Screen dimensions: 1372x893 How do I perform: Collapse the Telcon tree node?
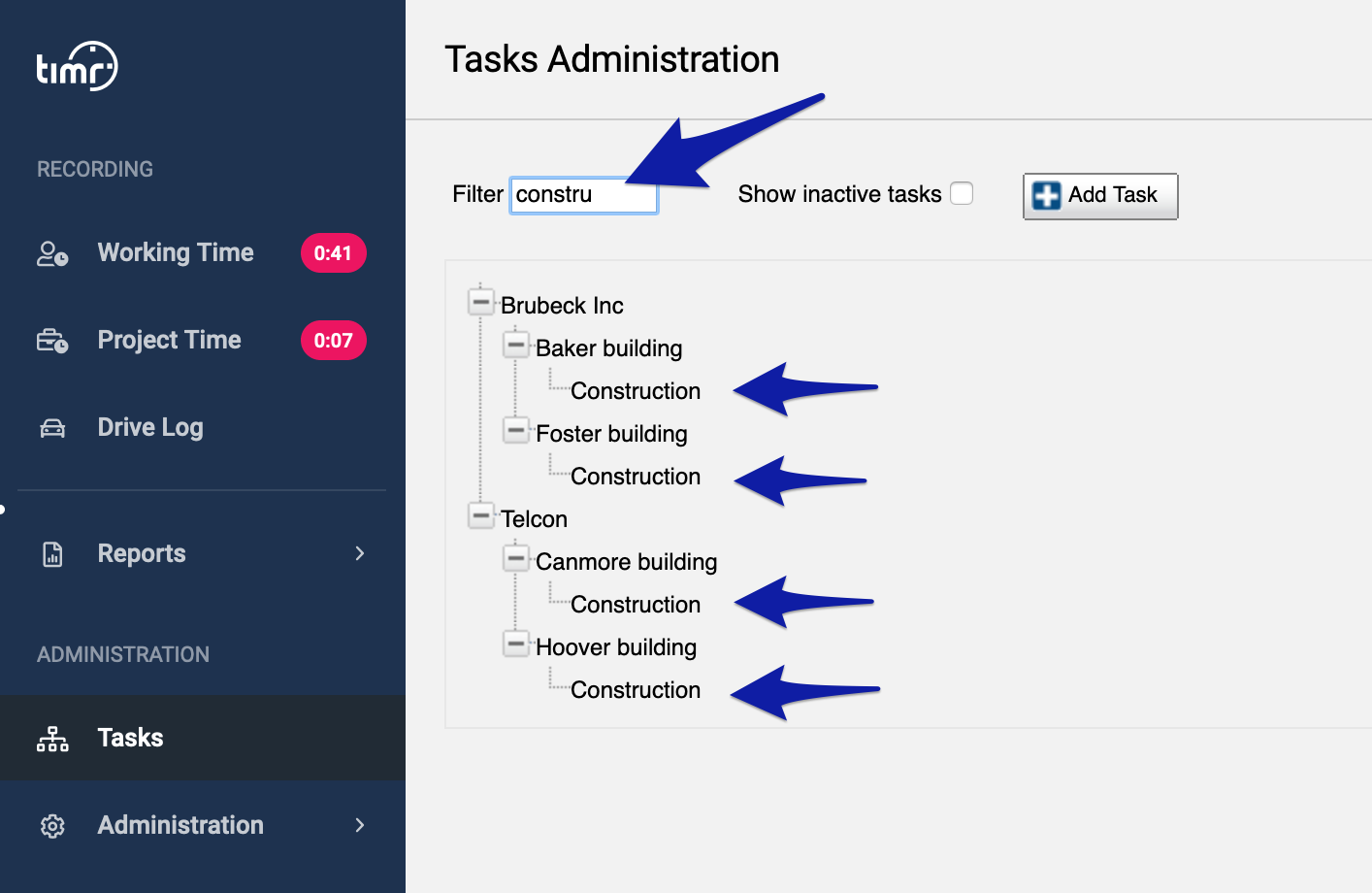click(481, 515)
